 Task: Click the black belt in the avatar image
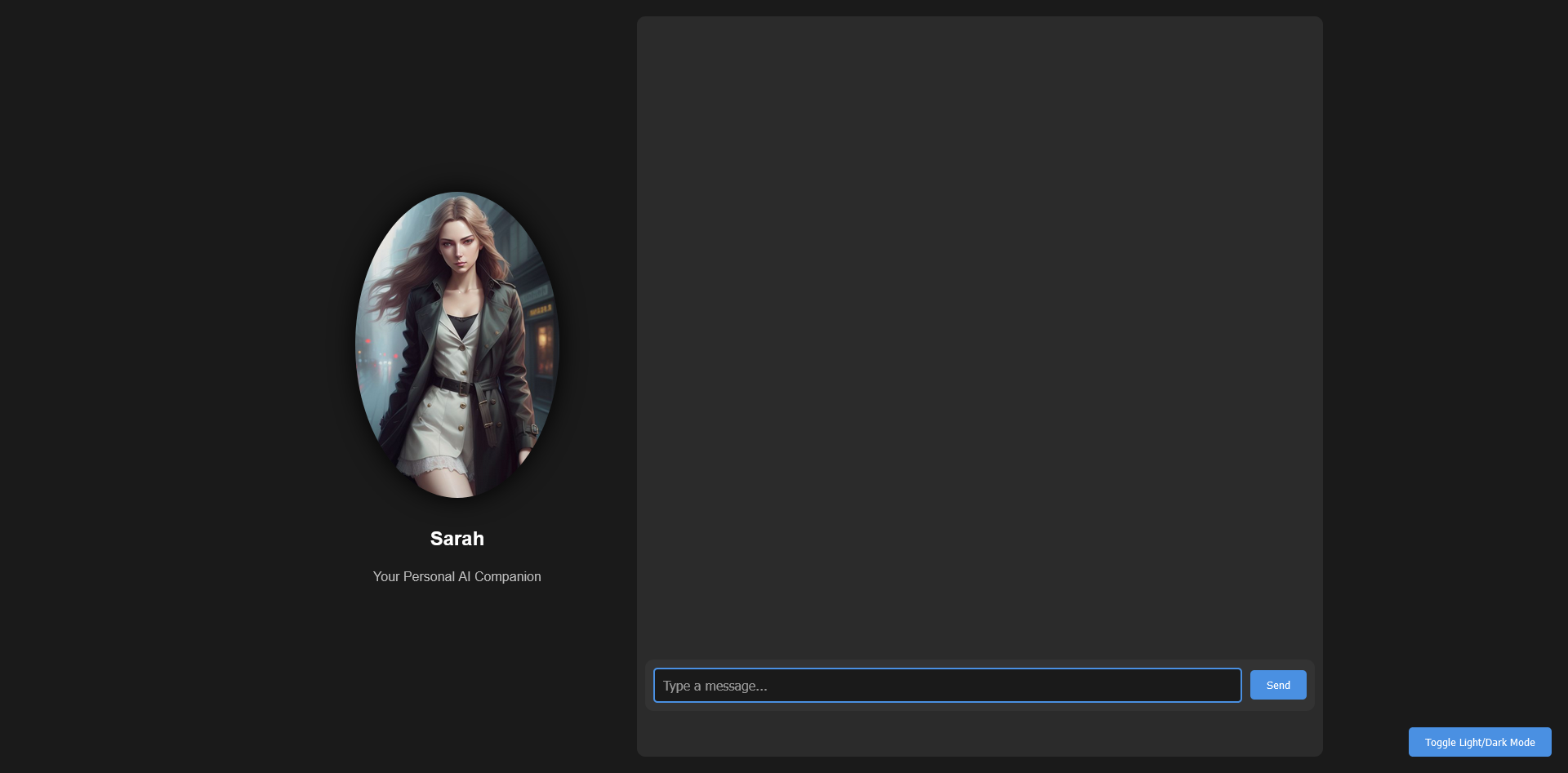(452, 384)
